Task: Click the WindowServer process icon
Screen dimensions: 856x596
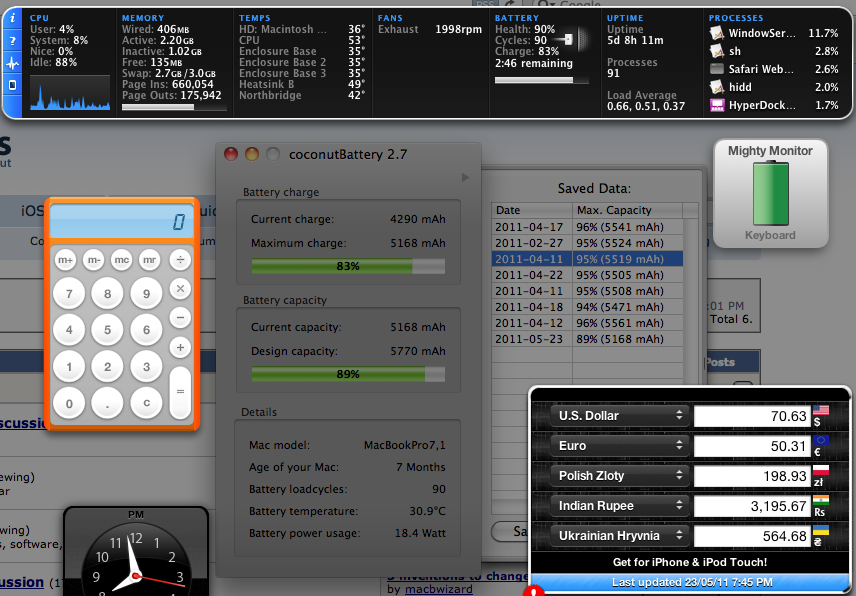Action: [x=717, y=33]
